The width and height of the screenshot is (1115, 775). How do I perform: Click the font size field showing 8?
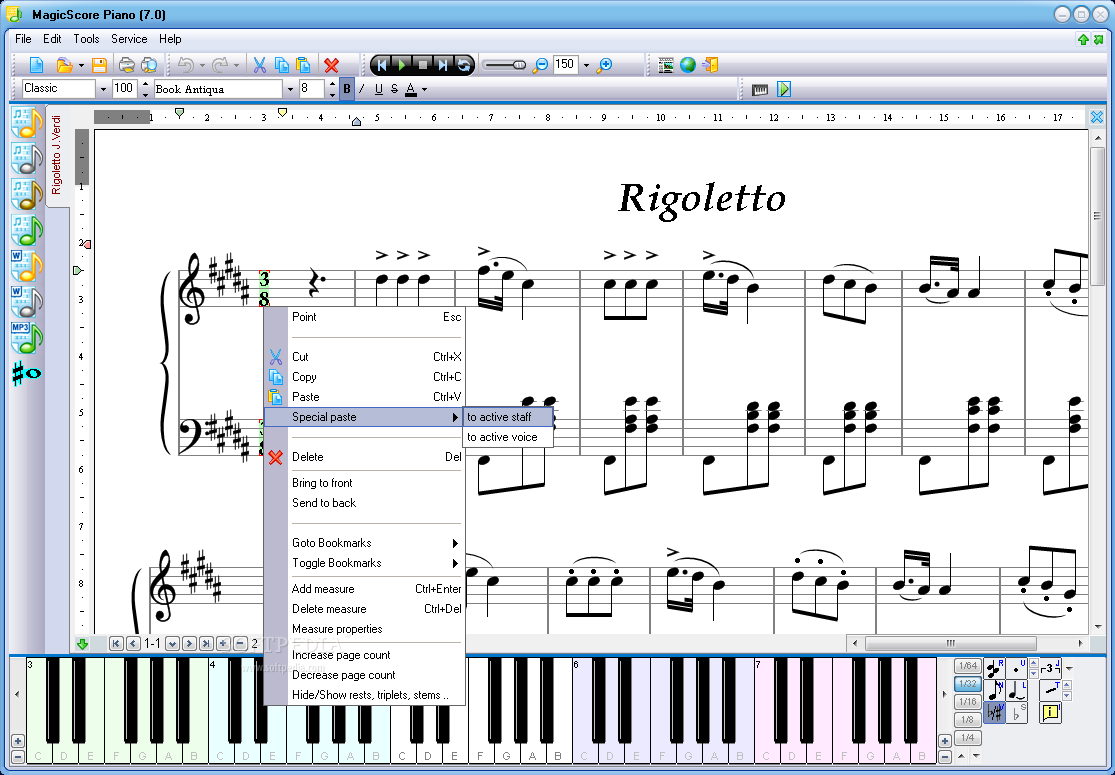311,89
